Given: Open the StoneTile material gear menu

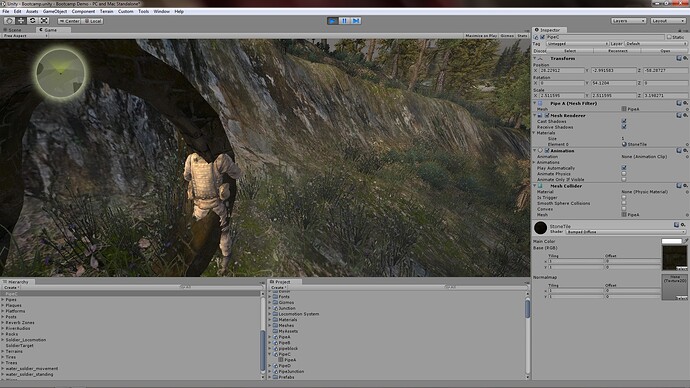Looking at the screenshot, I should click(x=683, y=225).
